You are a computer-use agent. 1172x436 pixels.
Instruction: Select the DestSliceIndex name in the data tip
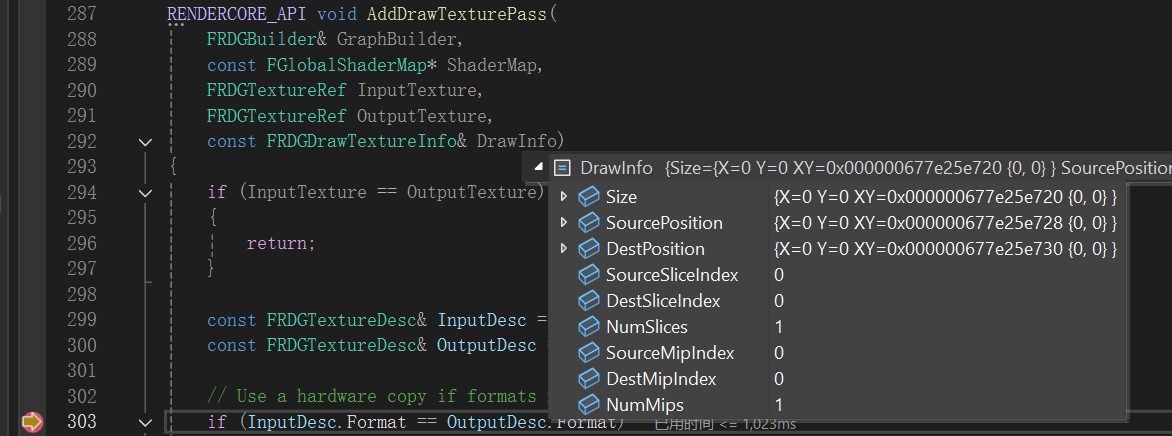pyautogui.click(x=663, y=301)
